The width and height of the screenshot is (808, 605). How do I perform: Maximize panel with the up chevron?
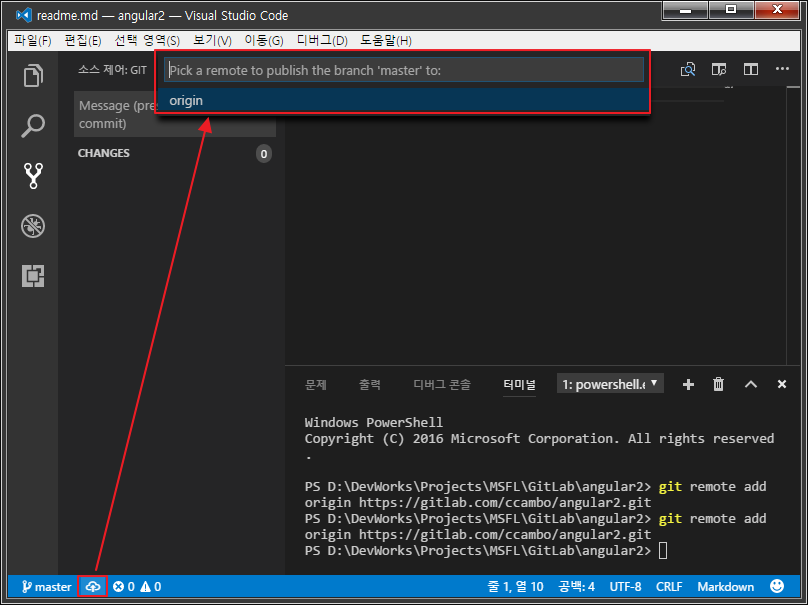[750, 384]
